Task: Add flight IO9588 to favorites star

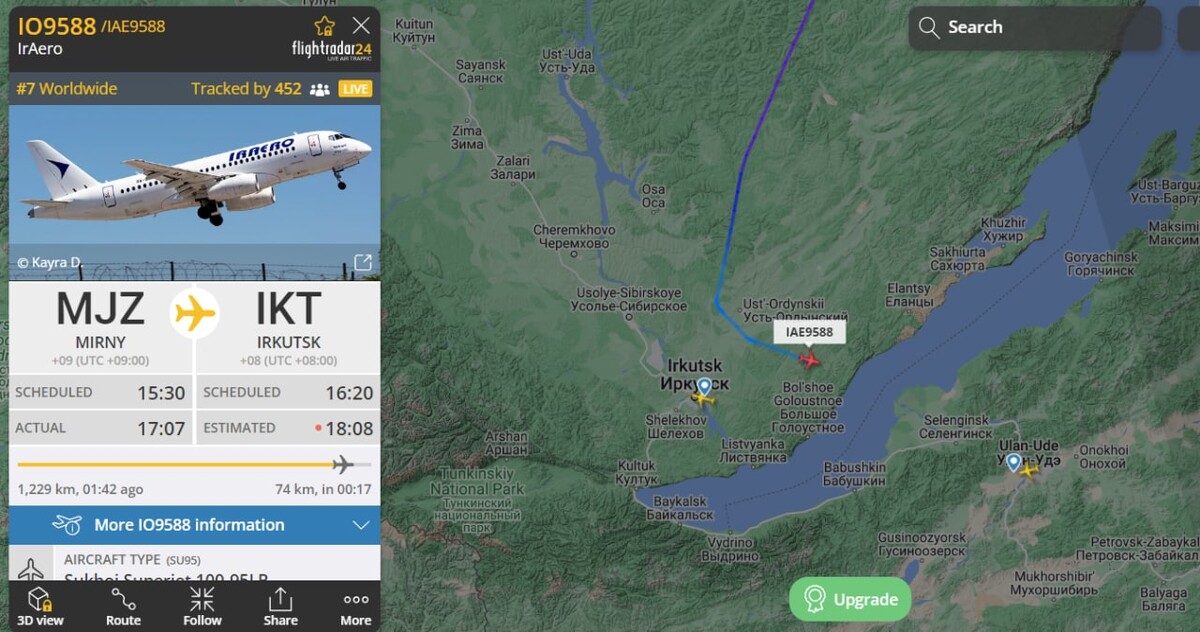Action: (325, 26)
